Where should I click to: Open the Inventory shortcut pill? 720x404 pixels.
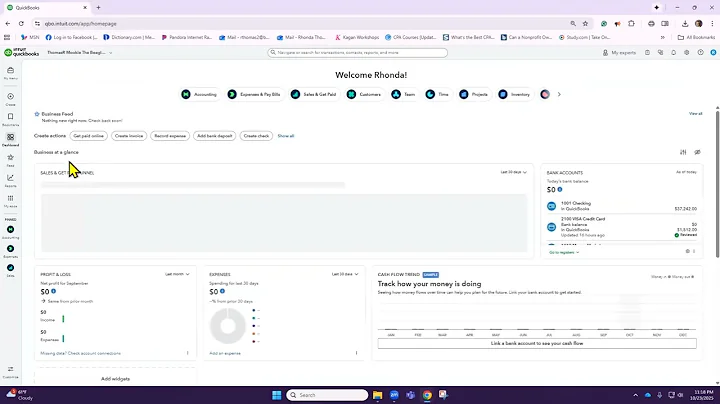(515, 94)
